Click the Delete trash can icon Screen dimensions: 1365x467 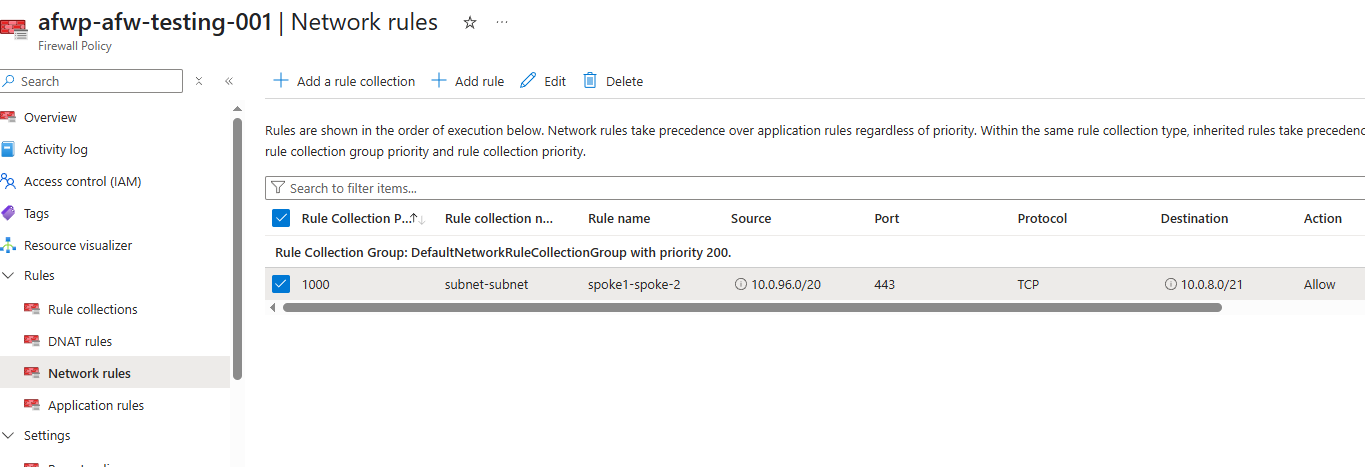click(590, 81)
